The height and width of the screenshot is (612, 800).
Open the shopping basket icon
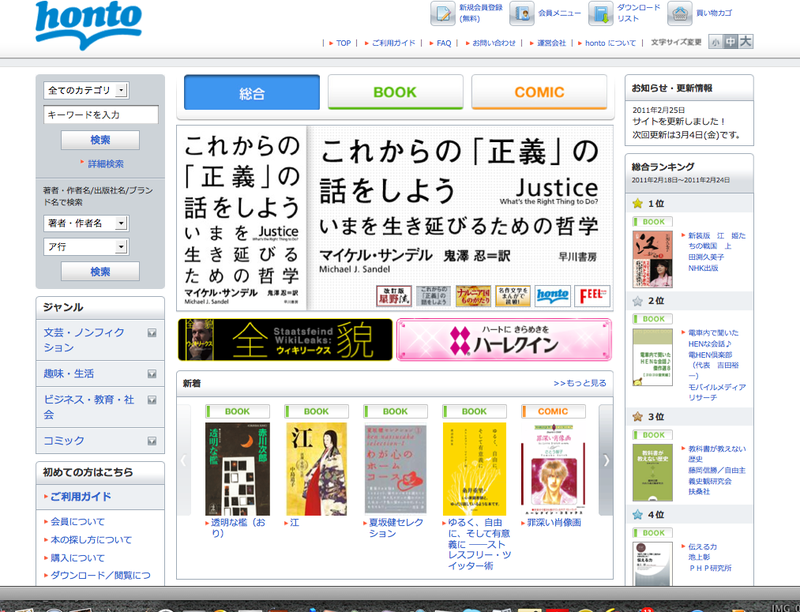point(680,13)
